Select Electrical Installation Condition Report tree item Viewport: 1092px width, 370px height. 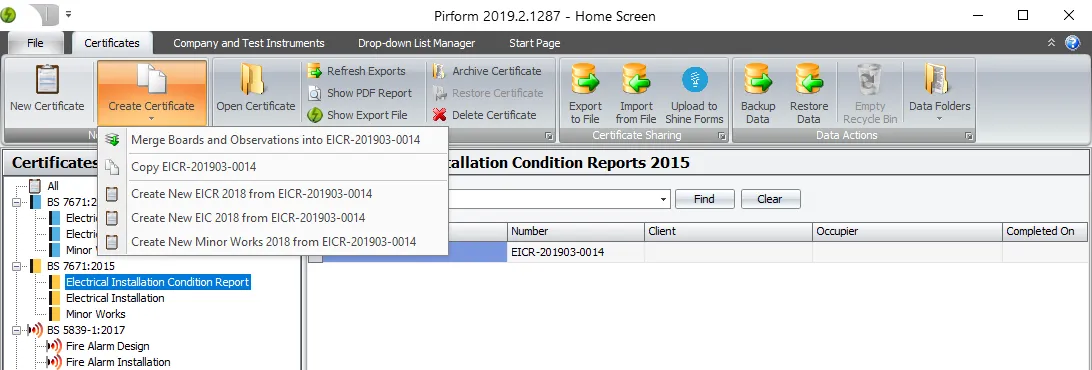157,282
